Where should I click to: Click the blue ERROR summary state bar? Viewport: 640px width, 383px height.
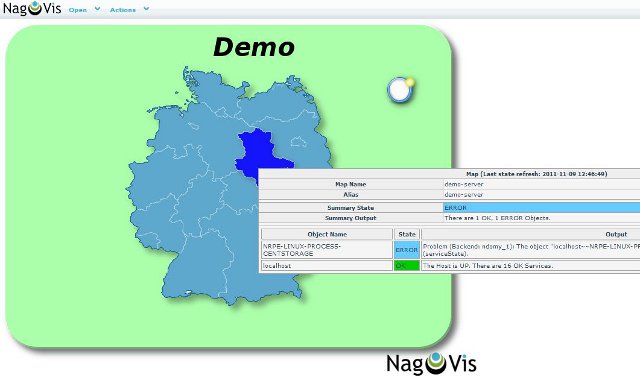(x=541, y=207)
